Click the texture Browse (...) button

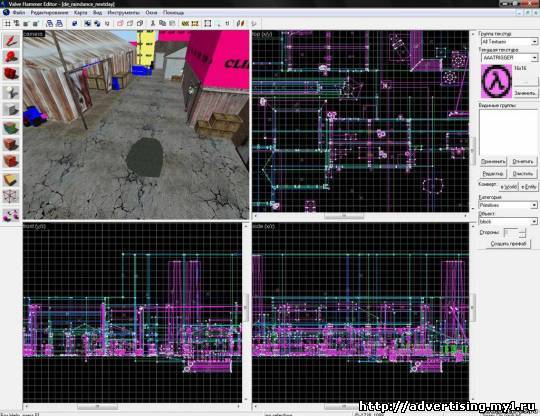(525, 81)
